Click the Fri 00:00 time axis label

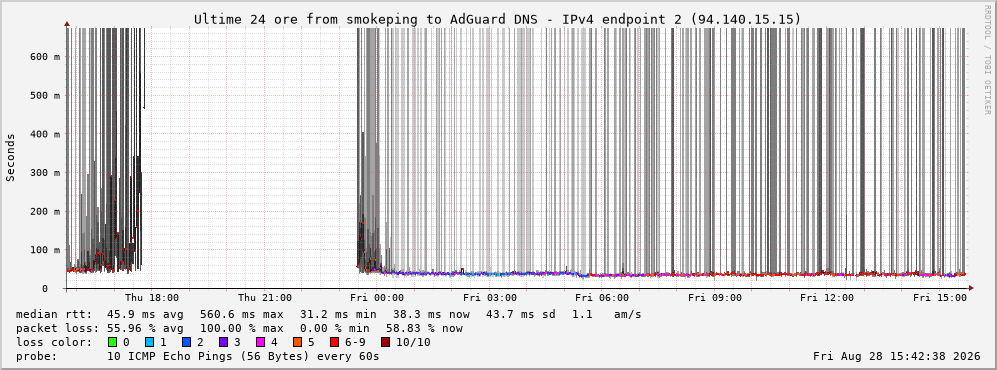tap(377, 298)
